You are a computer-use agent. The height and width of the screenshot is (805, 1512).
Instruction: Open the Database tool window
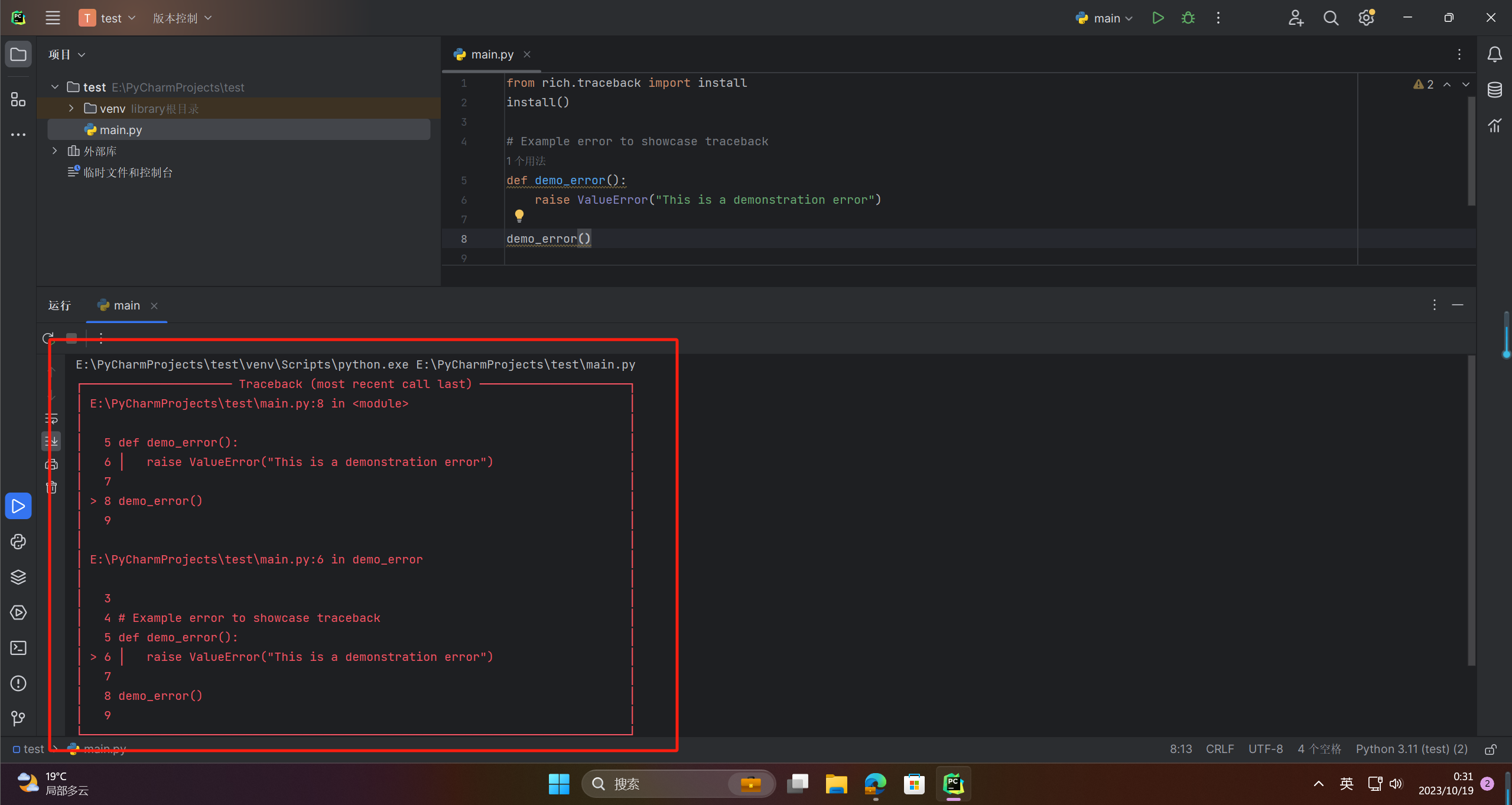(x=1494, y=90)
